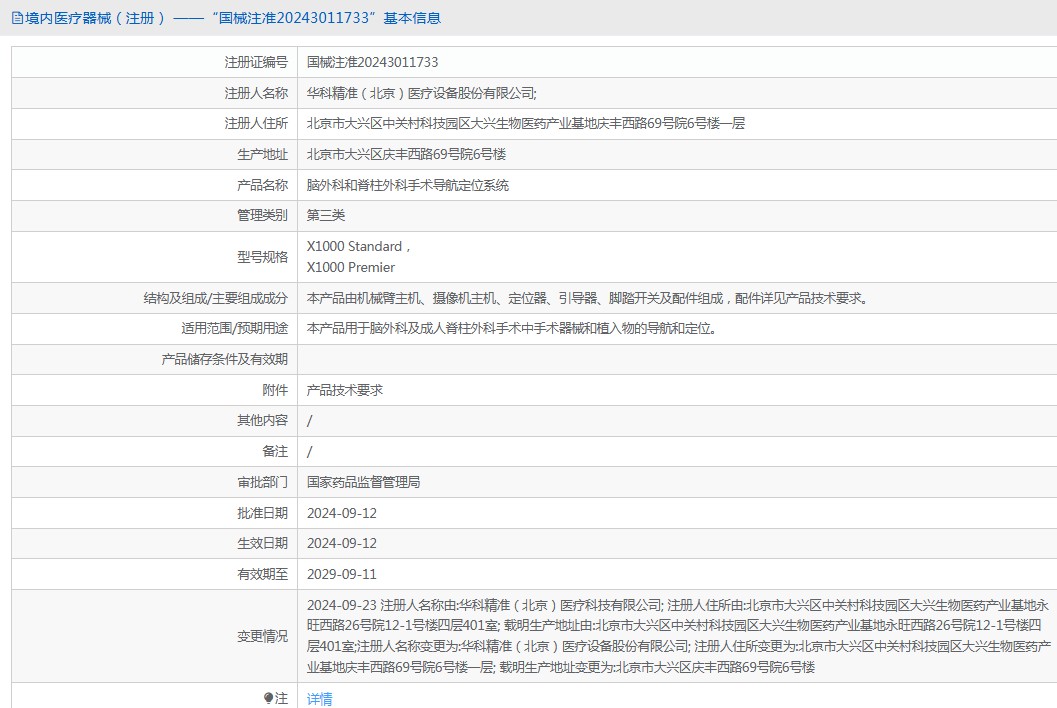Click the approval department 国家药品监督管理局
Viewport: 1057px width, 708px height.
(363, 482)
